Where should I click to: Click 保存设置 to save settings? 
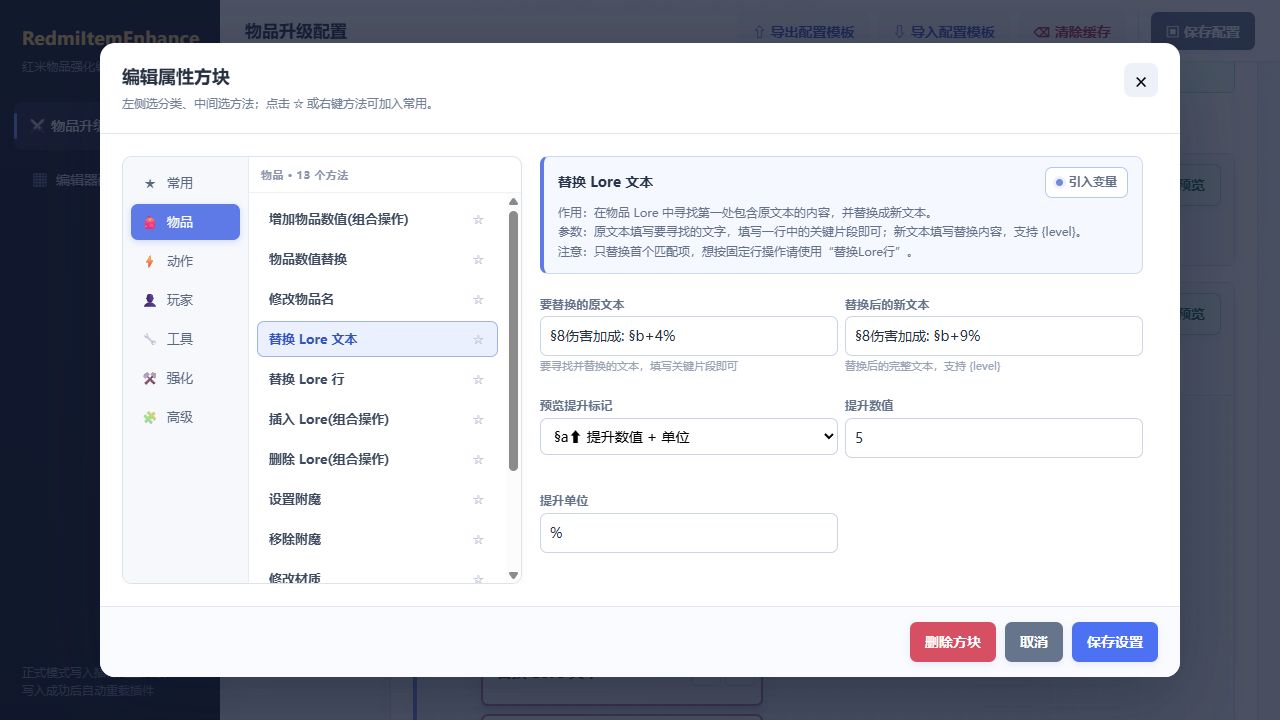click(x=1115, y=642)
